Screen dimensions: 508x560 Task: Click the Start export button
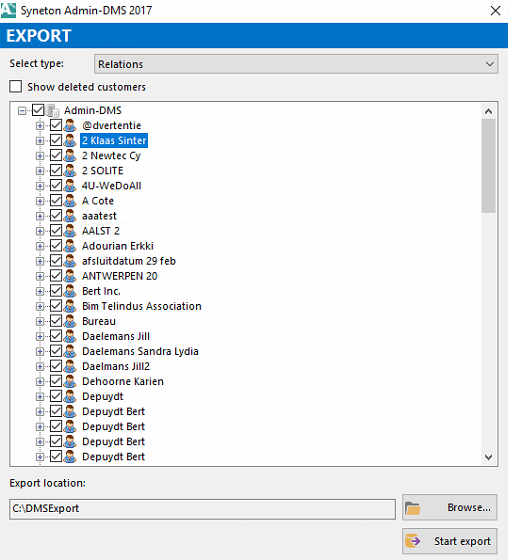click(450, 541)
